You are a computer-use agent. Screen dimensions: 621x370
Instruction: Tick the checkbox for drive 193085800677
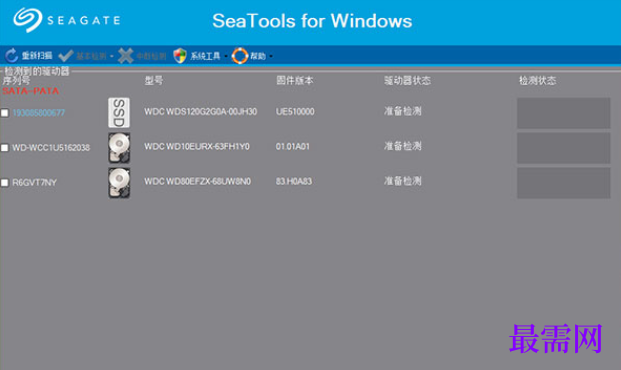tap(5, 113)
